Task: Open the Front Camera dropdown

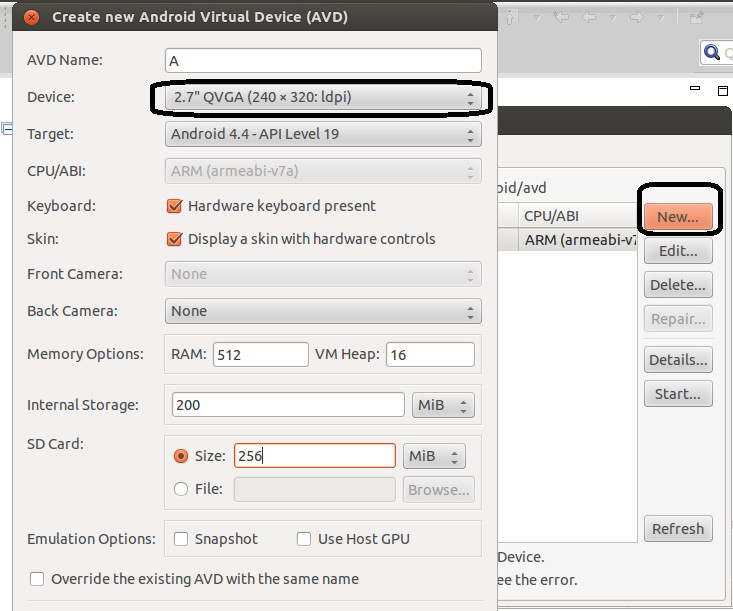Action: tap(323, 274)
